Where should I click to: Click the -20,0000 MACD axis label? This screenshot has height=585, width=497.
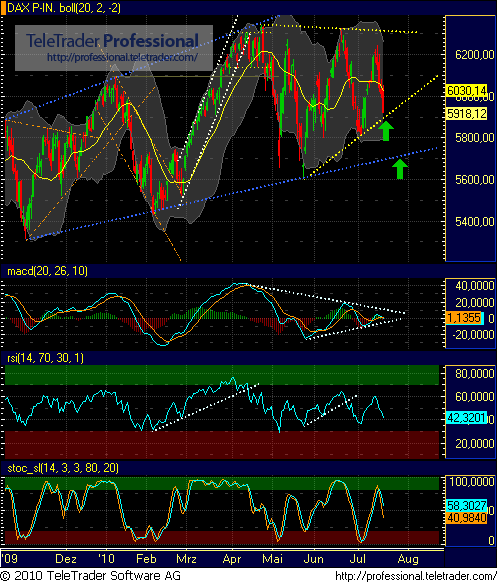click(473, 335)
